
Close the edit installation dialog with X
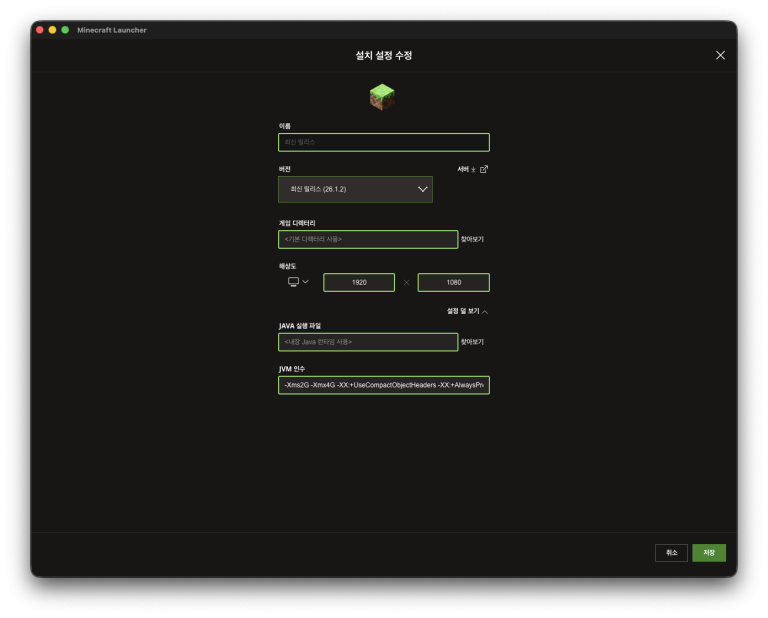click(x=720, y=55)
